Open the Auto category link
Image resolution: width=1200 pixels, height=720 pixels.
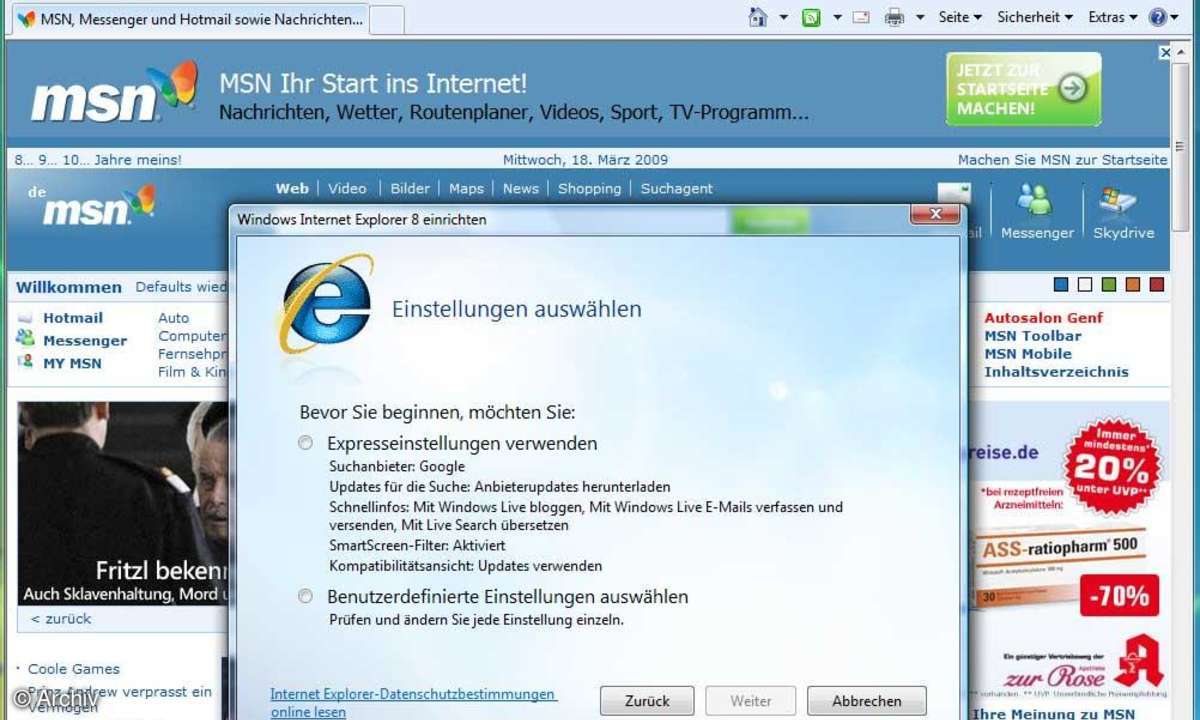coord(174,318)
